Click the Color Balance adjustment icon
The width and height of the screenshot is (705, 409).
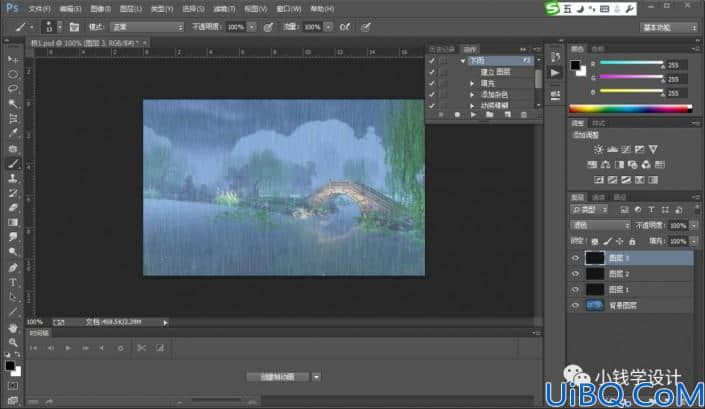pos(605,164)
